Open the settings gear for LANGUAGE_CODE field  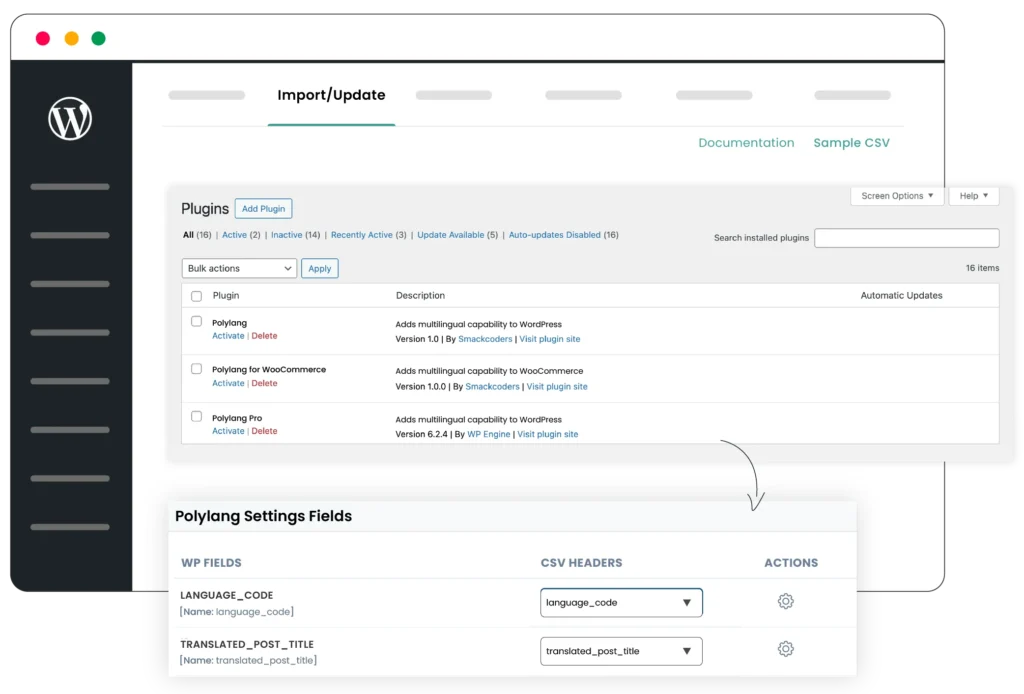785,601
